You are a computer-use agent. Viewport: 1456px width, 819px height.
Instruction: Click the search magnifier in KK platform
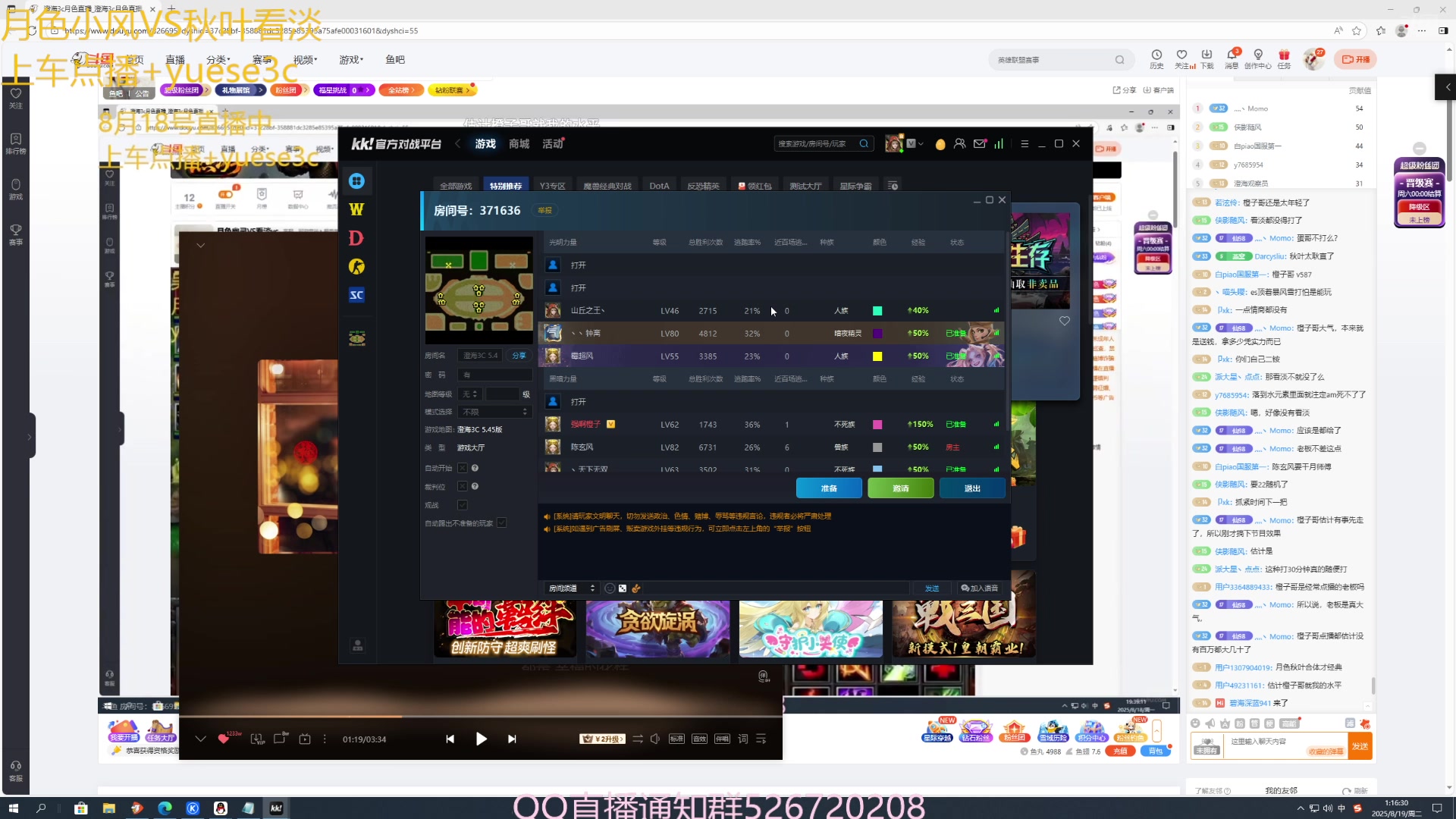pos(864,144)
